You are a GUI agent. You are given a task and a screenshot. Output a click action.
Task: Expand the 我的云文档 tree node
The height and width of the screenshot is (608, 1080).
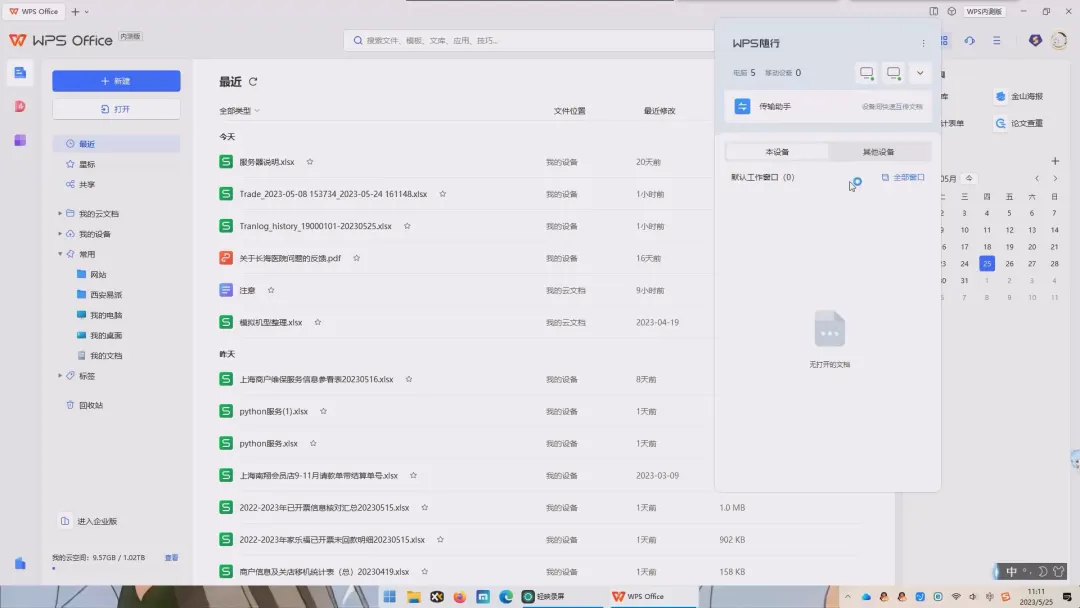(x=60, y=213)
